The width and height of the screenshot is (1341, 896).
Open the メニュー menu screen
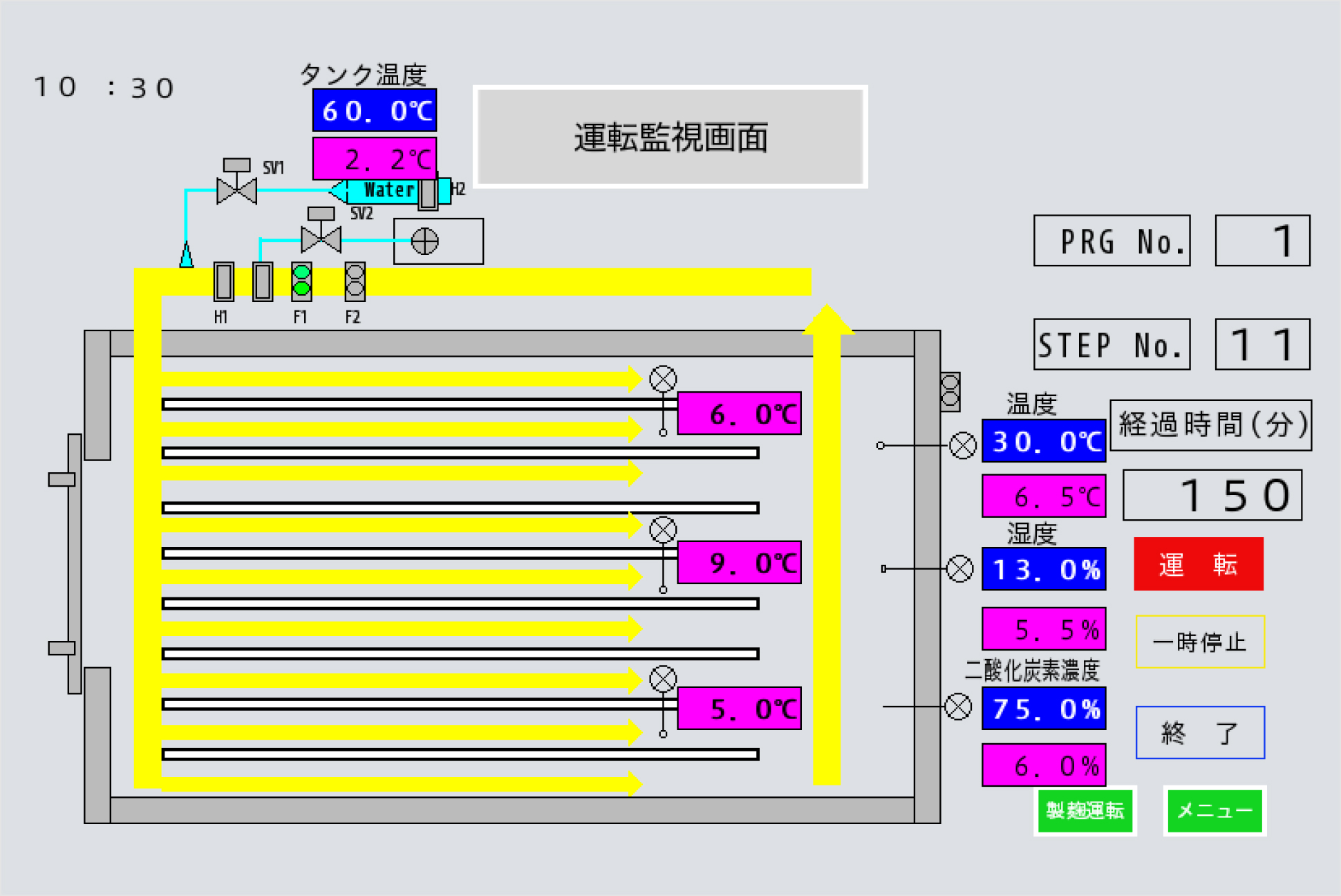point(1215,810)
